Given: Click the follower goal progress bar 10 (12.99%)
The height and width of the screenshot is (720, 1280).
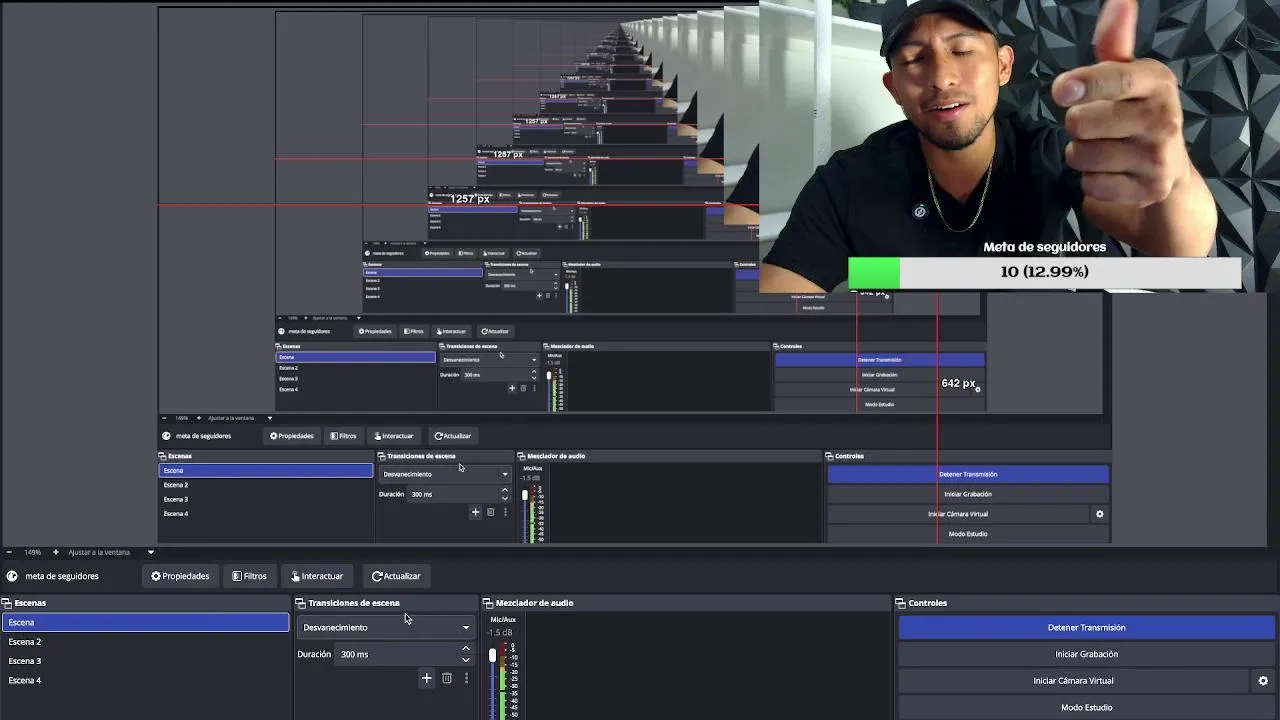Looking at the screenshot, I should [1044, 272].
